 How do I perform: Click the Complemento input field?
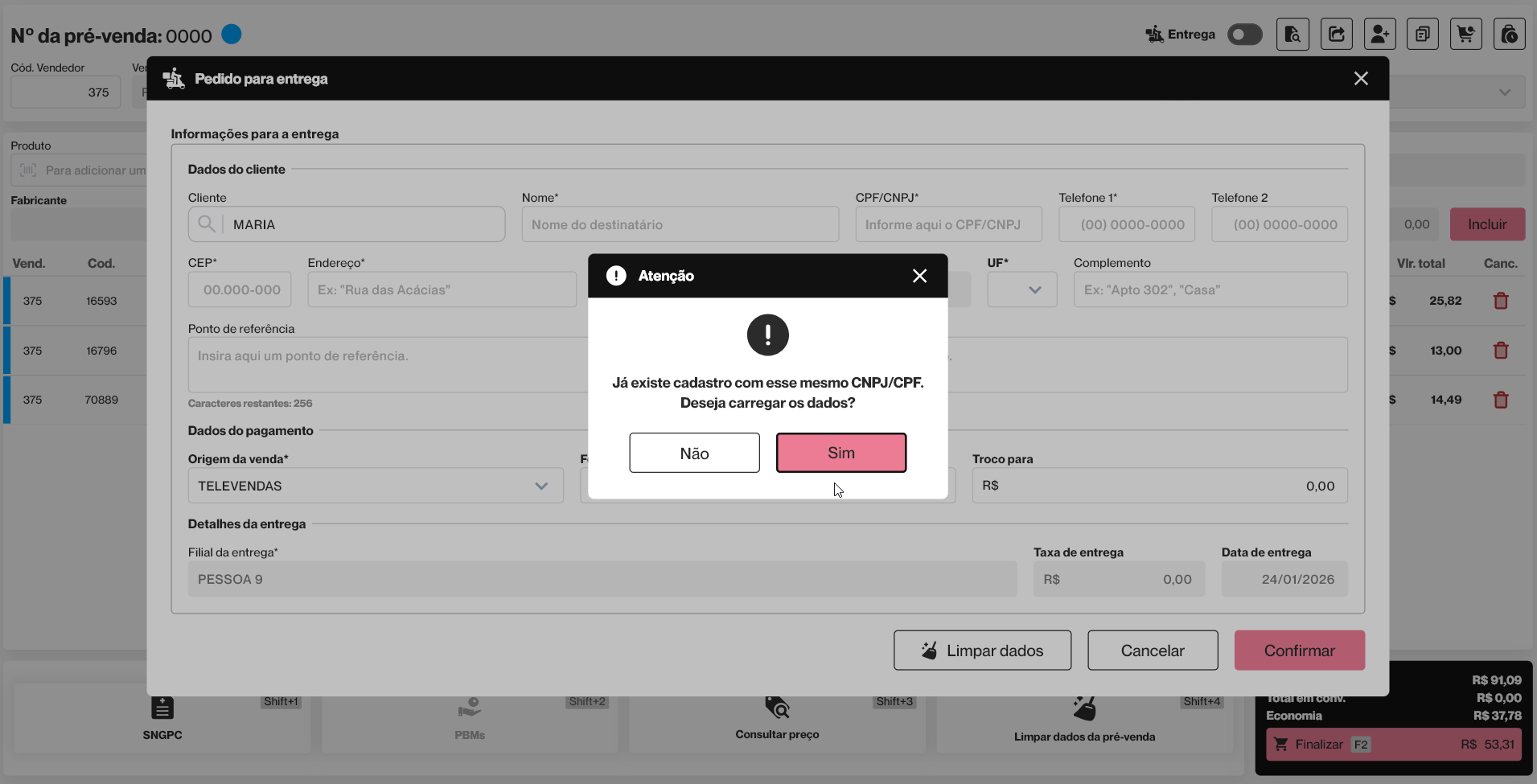pos(1210,289)
